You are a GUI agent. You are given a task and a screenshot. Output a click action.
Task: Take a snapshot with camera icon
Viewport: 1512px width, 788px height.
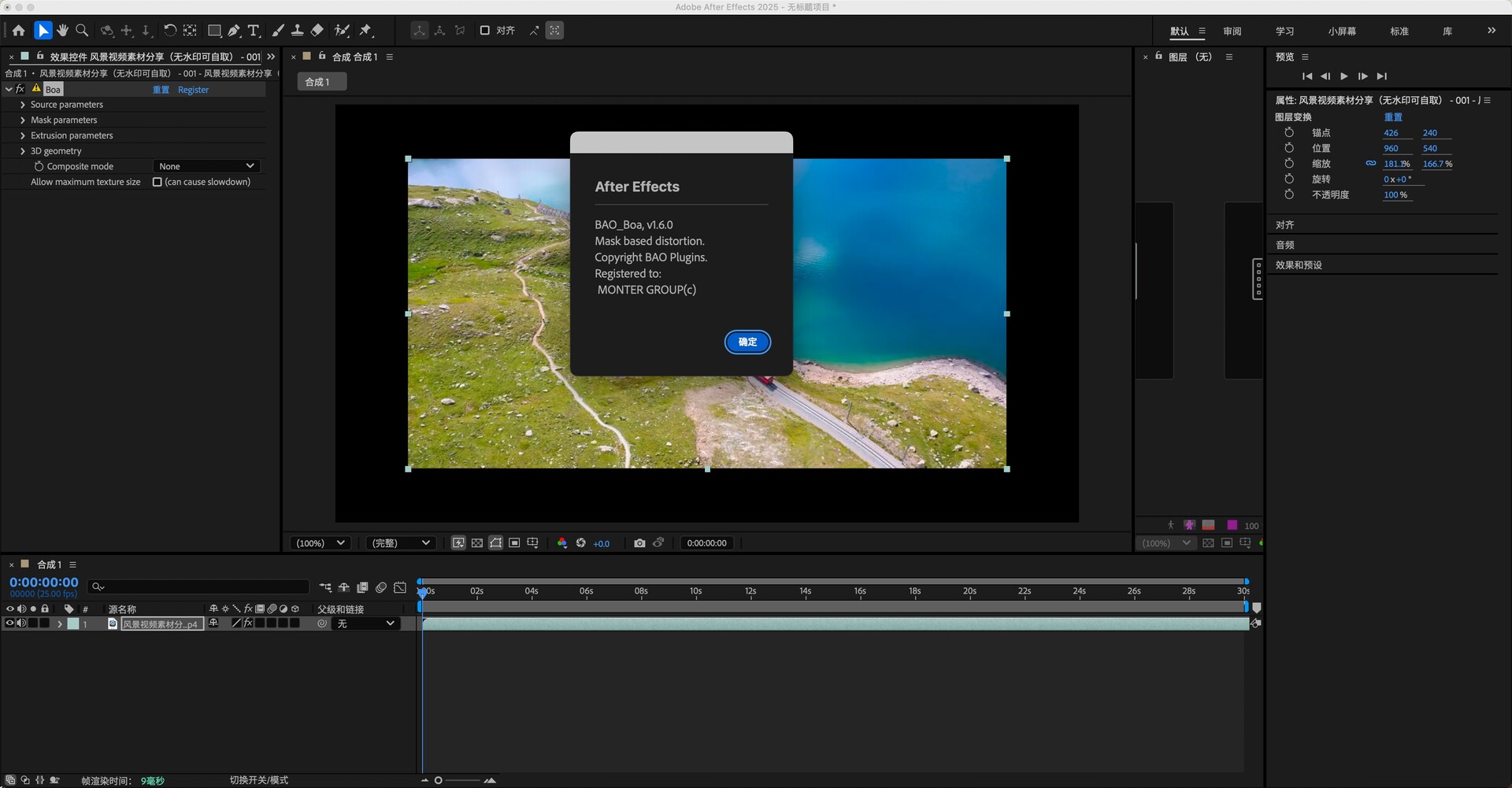coord(639,543)
